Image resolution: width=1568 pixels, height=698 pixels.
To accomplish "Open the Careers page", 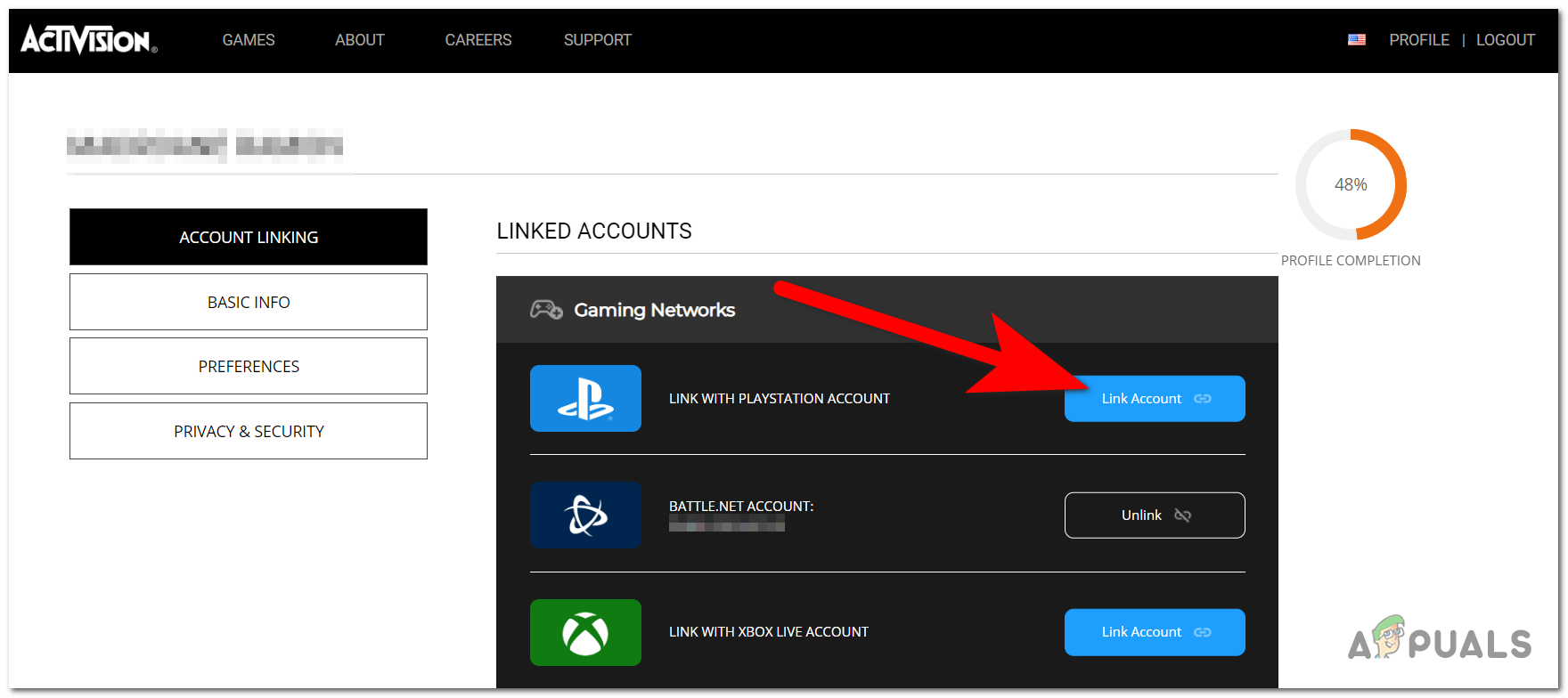I will [x=478, y=40].
